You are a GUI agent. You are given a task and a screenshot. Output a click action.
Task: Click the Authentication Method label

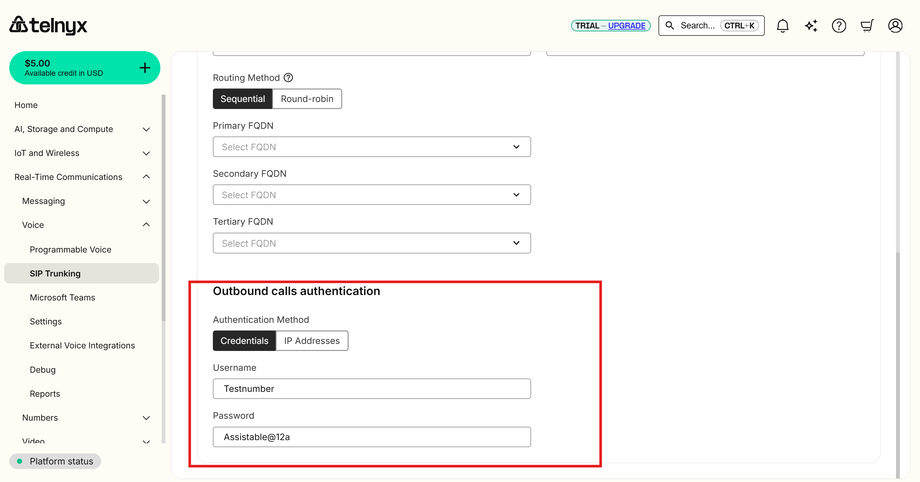click(261, 320)
